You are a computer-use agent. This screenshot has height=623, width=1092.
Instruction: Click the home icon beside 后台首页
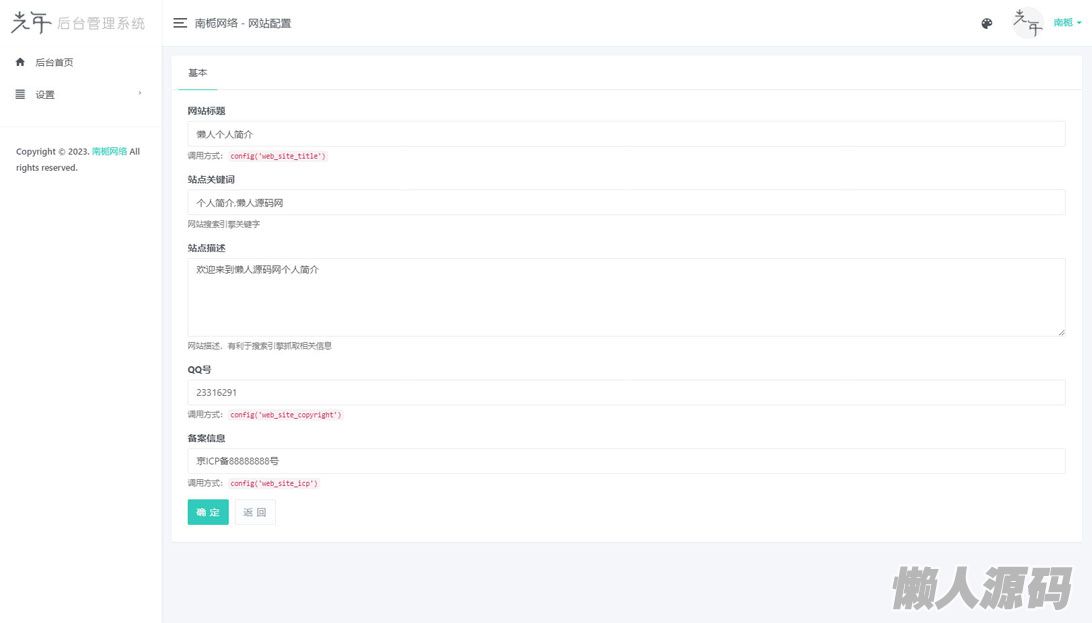20,62
